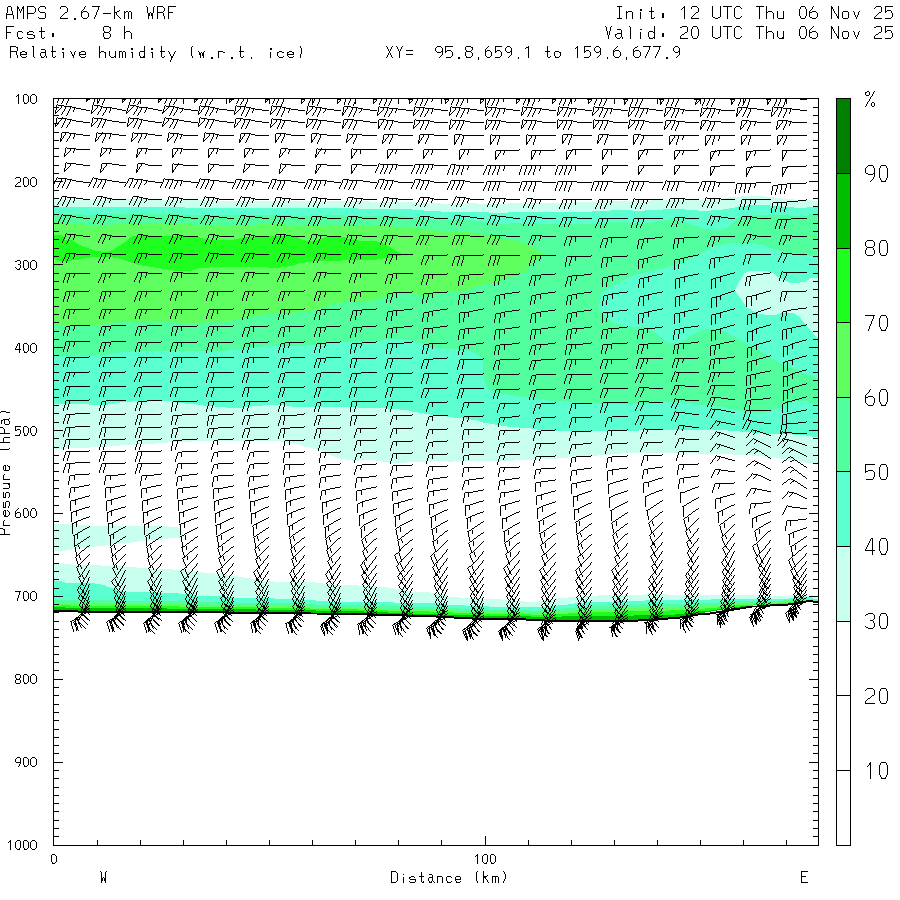Image resolution: width=900 pixels, height=900 pixels.
Task: Click the percent unit label above the colorbar
Action: 870,100
